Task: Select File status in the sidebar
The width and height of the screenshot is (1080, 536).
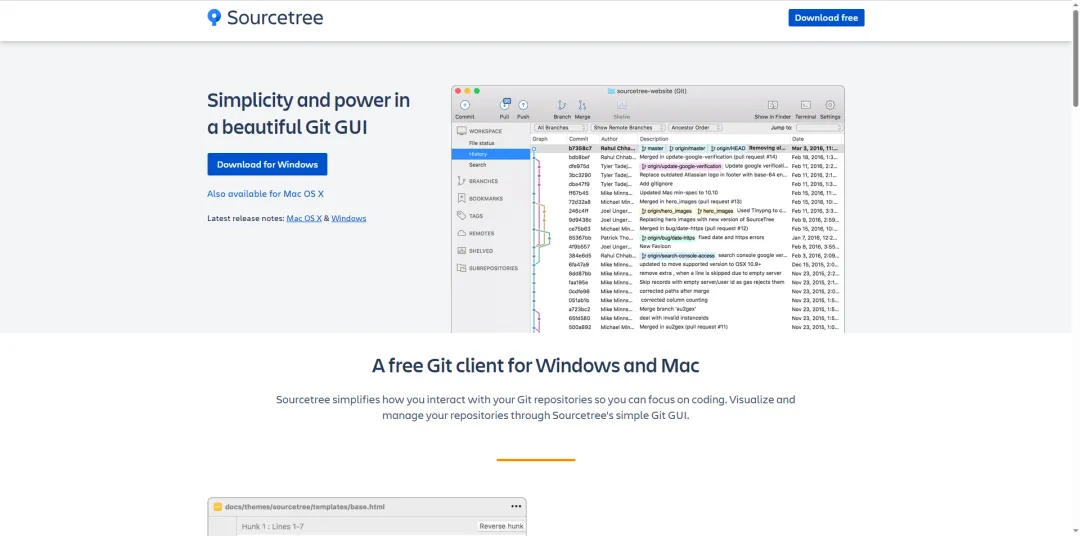Action: click(x=481, y=143)
